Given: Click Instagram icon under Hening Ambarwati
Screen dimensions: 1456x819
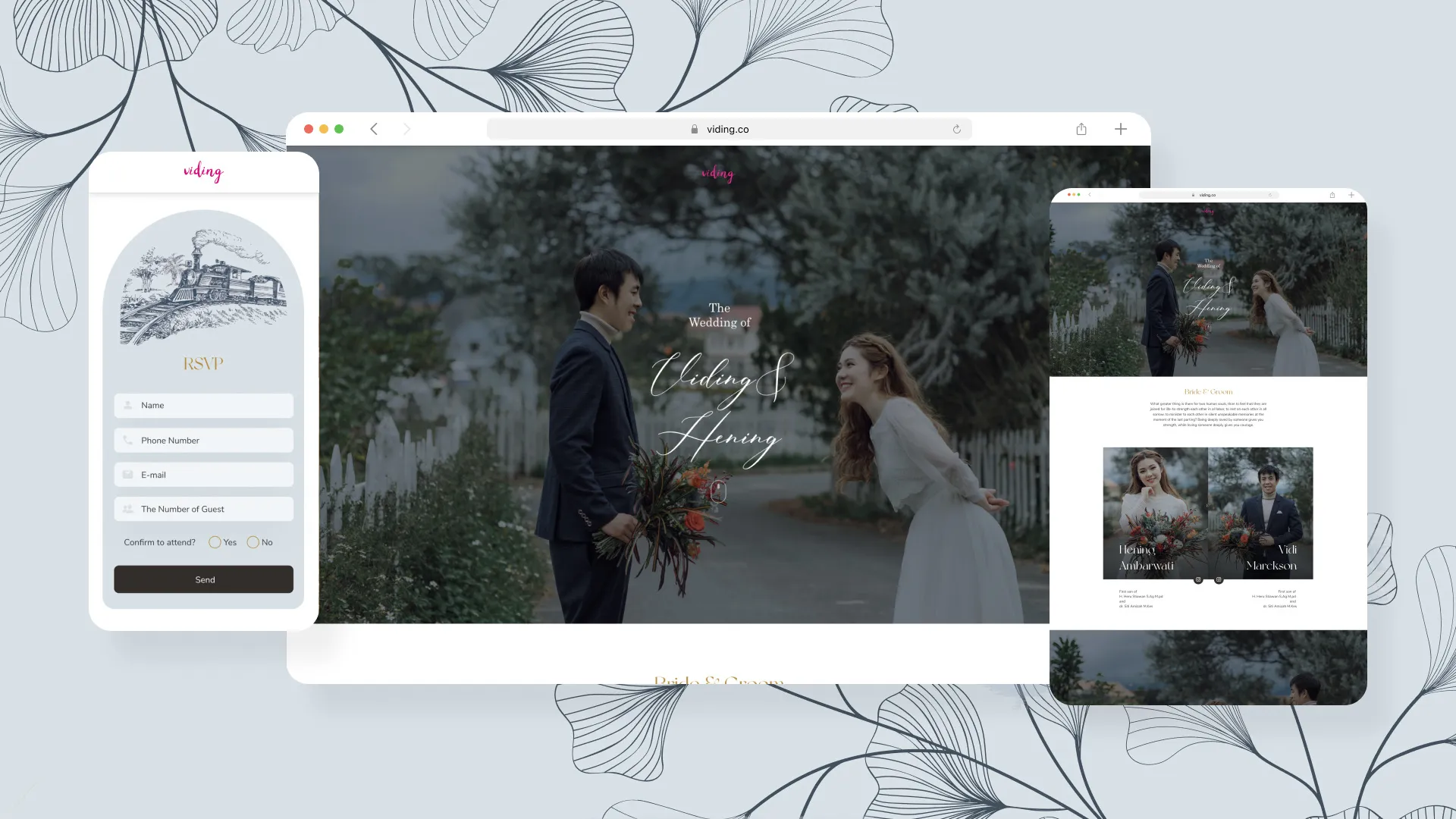Looking at the screenshot, I should [1198, 580].
